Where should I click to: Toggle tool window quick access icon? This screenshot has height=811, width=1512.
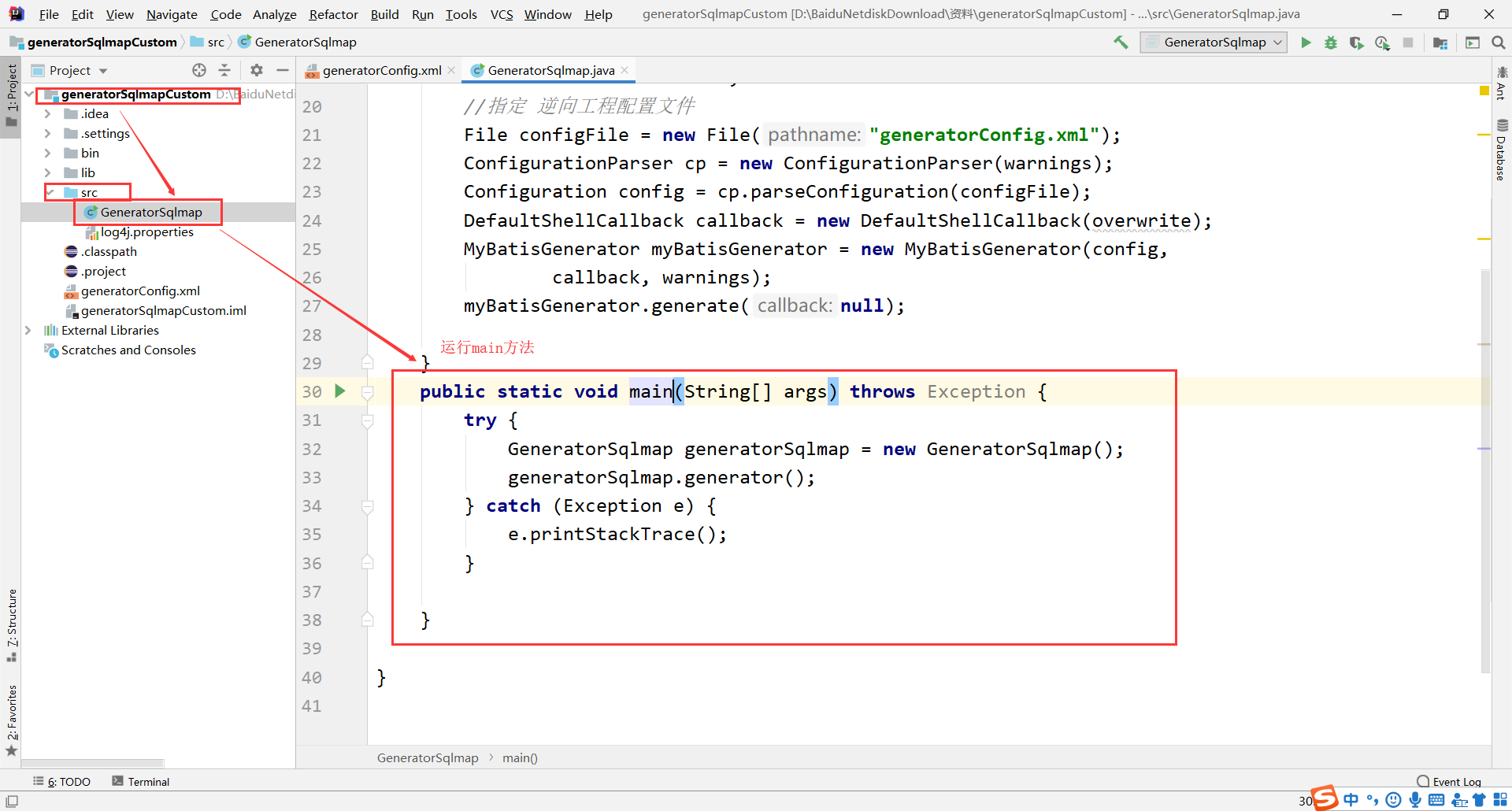[x=12, y=801]
